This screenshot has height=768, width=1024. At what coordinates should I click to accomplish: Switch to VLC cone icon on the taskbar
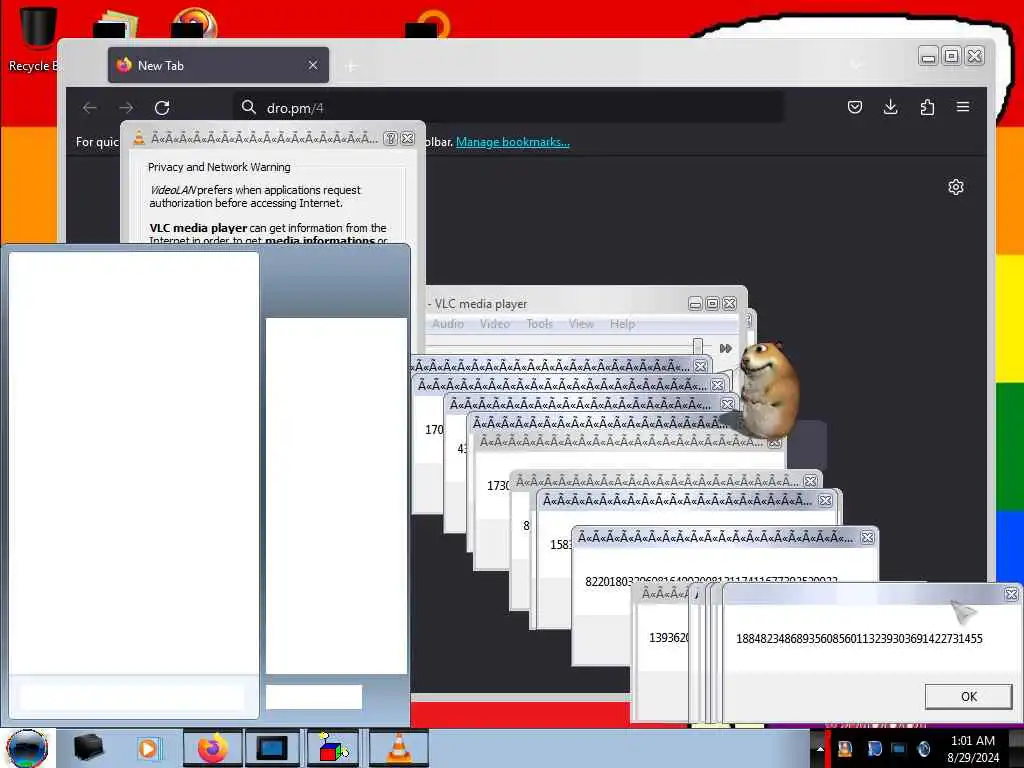pos(399,748)
